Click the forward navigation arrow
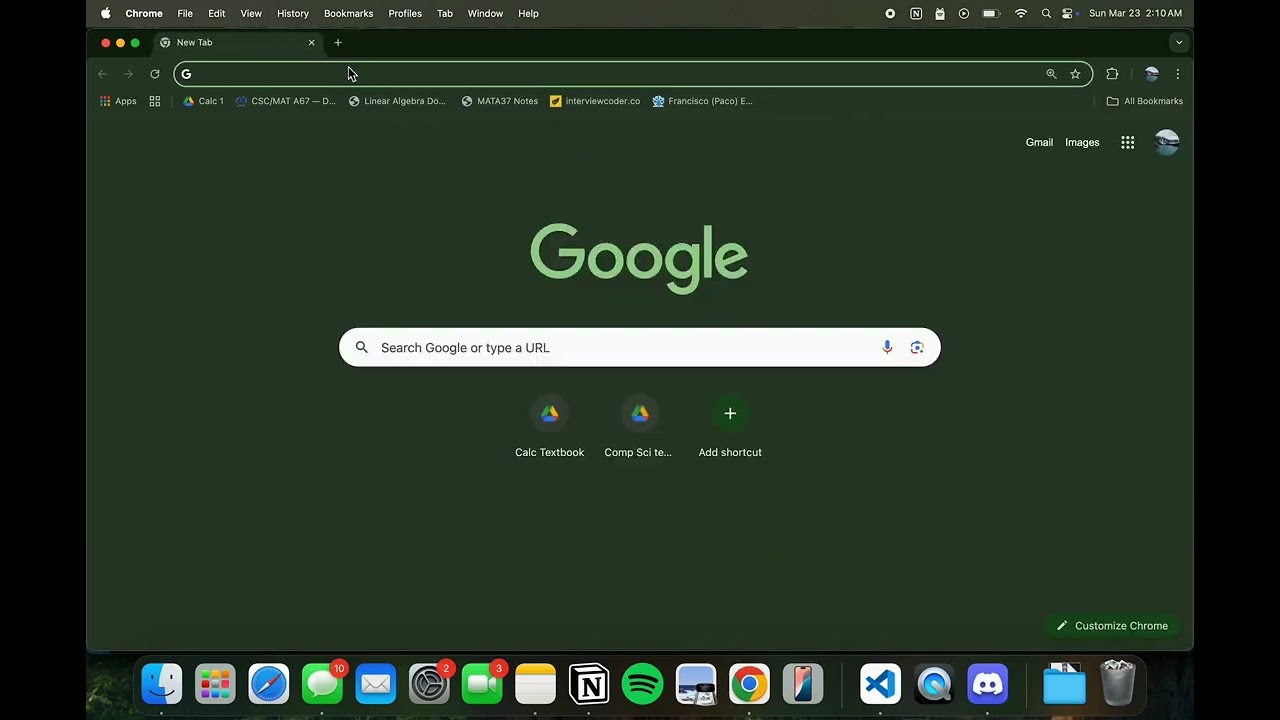 click(128, 74)
